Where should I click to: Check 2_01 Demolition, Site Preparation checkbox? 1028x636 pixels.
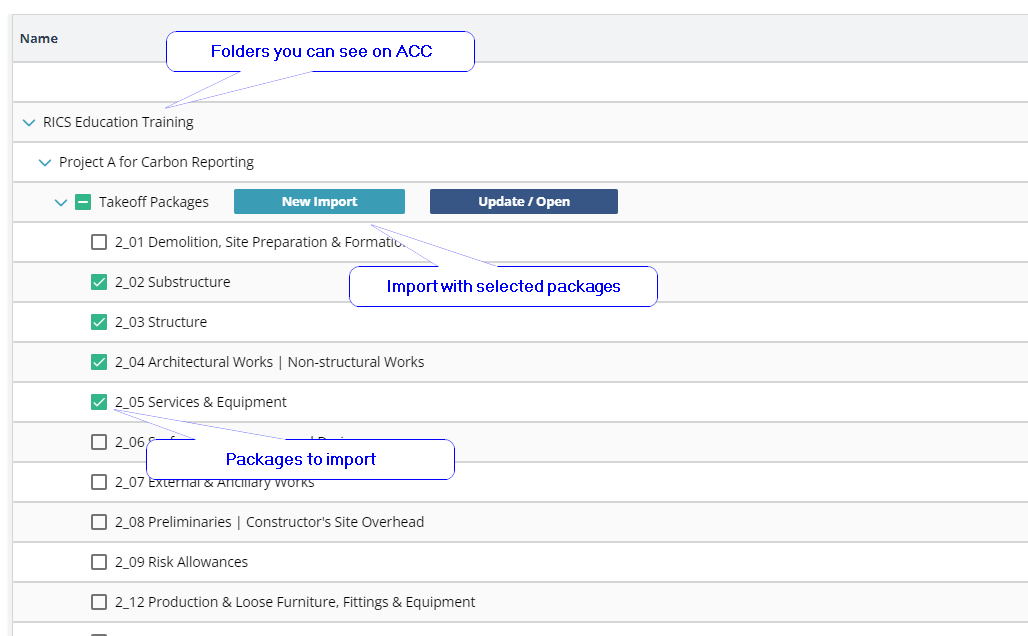tap(99, 242)
